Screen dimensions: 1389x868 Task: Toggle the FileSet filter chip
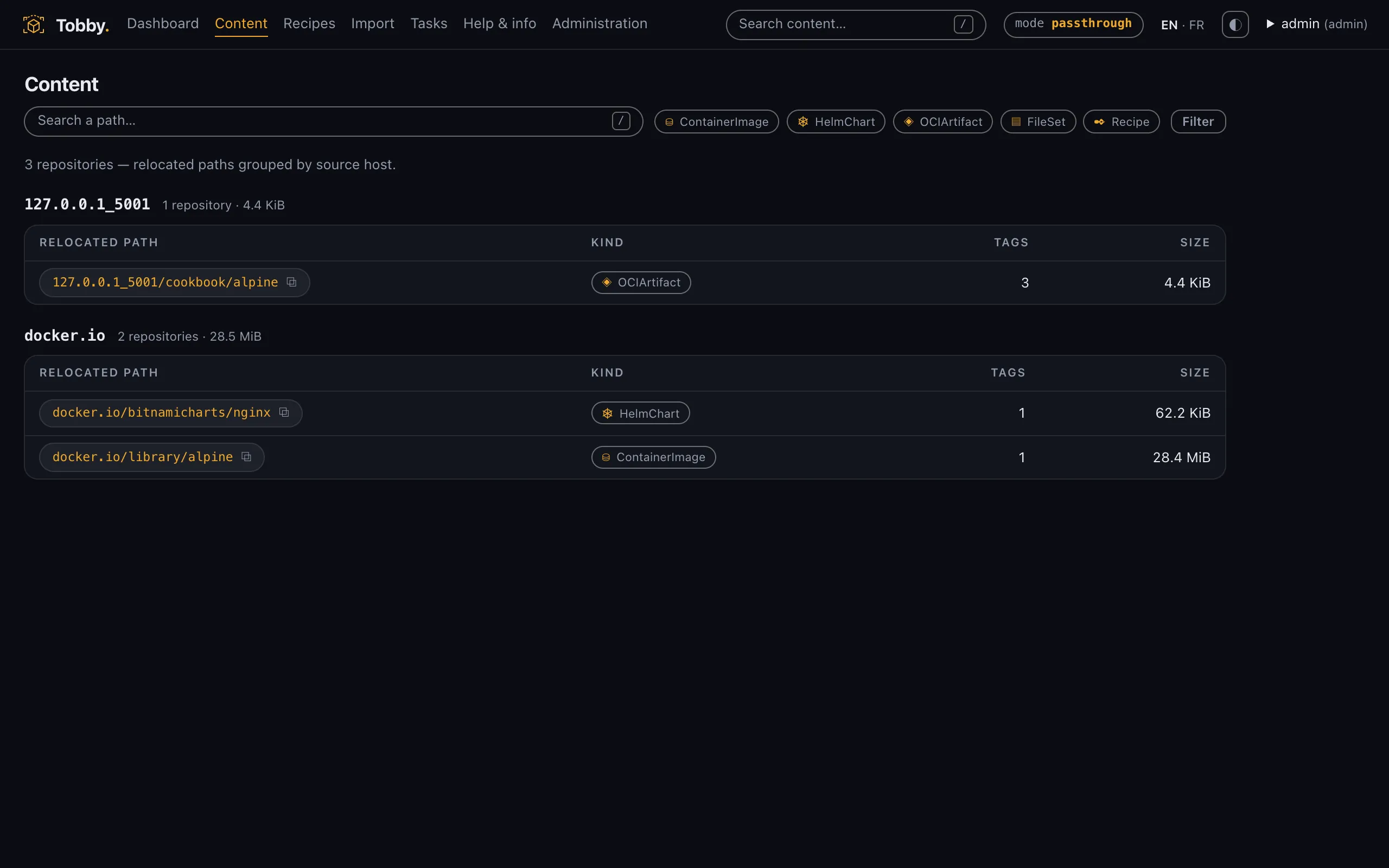(1038, 122)
